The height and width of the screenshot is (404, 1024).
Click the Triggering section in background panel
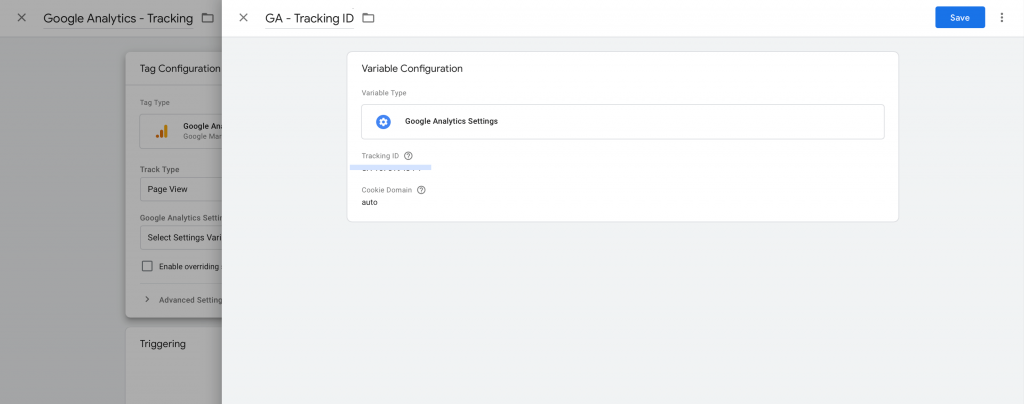pos(163,343)
